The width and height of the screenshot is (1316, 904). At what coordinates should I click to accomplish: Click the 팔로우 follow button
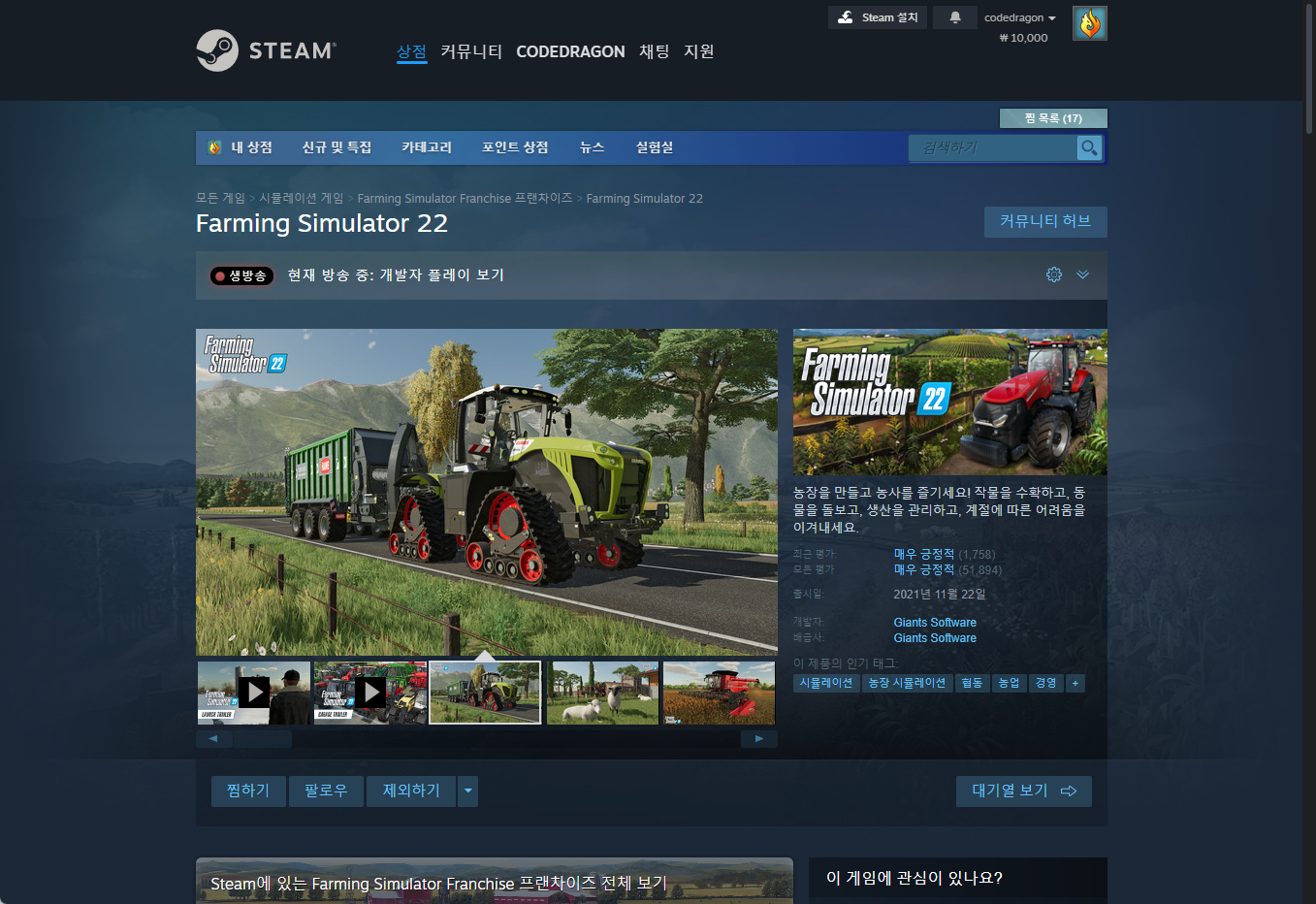pyautogui.click(x=326, y=791)
